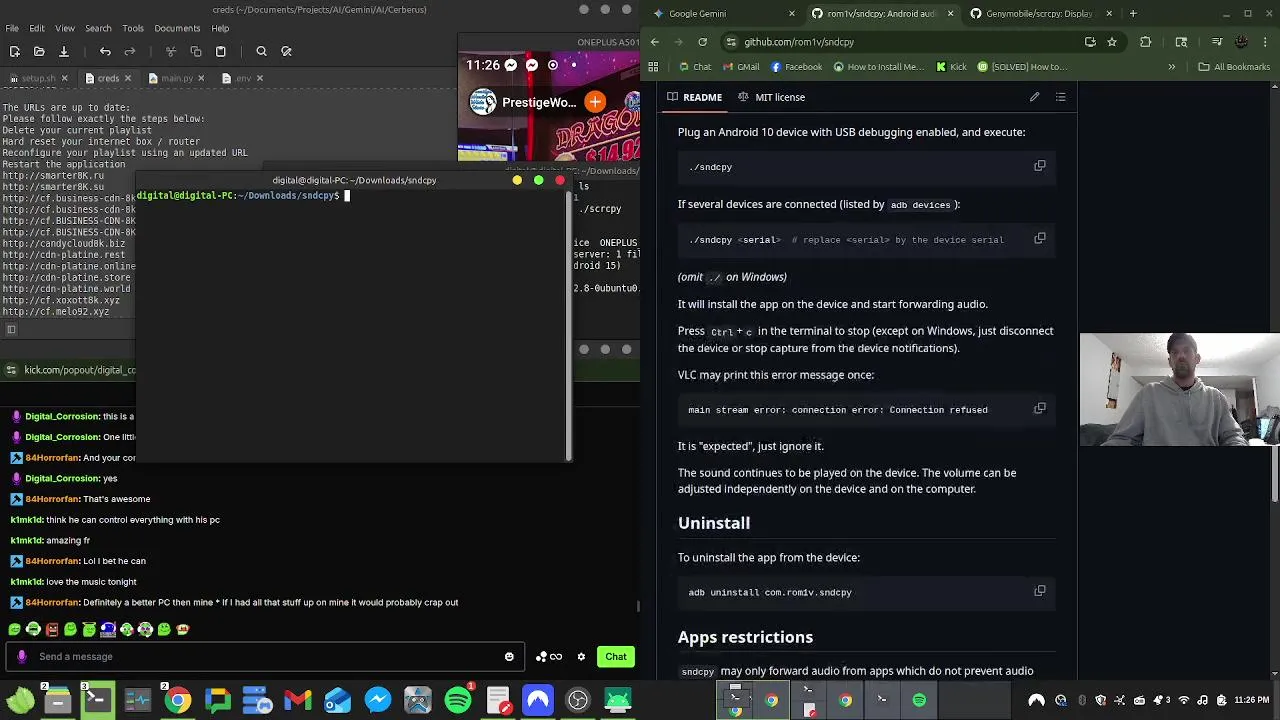The width and height of the screenshot is (1280, 720).
Task: Click the terminal prompt in sndcpy window
Action: [240, 195]
